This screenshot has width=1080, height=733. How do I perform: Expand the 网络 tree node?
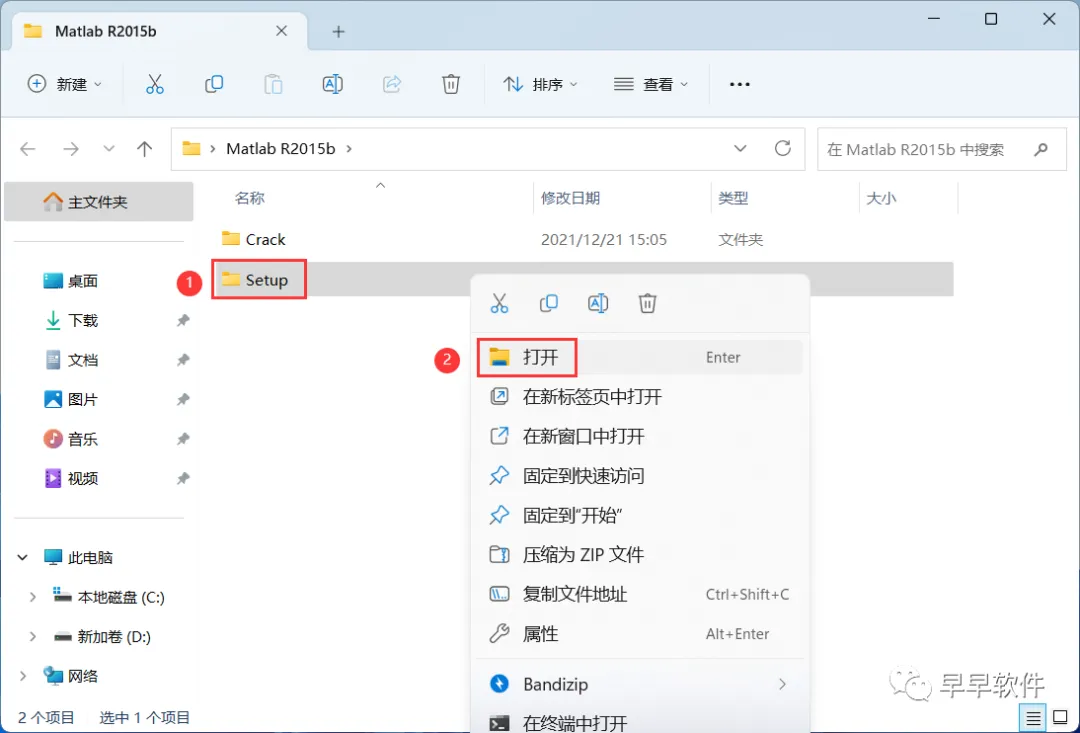(x=23, y=677)
